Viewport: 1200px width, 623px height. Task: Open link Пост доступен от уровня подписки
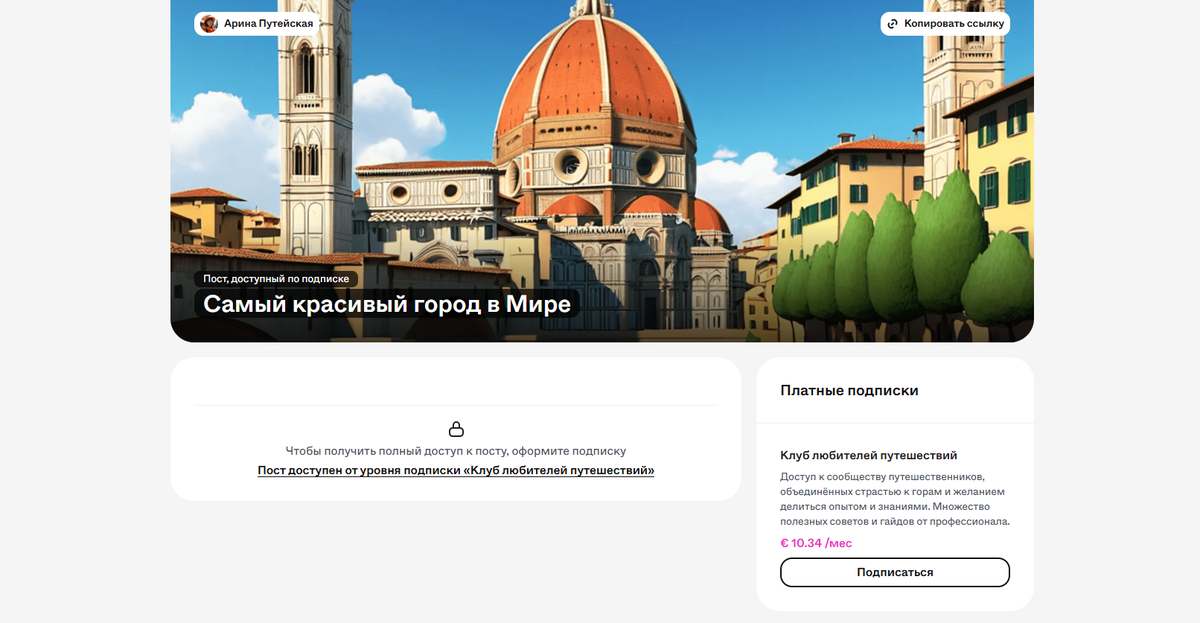[456, 470]
